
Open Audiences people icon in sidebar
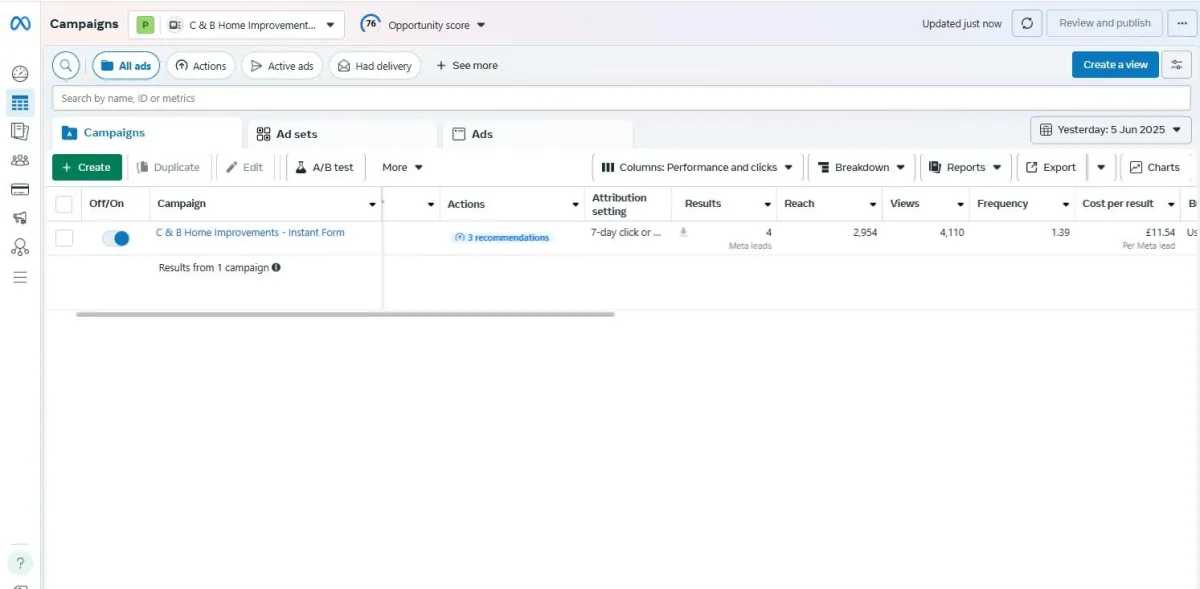coord(20,160)
